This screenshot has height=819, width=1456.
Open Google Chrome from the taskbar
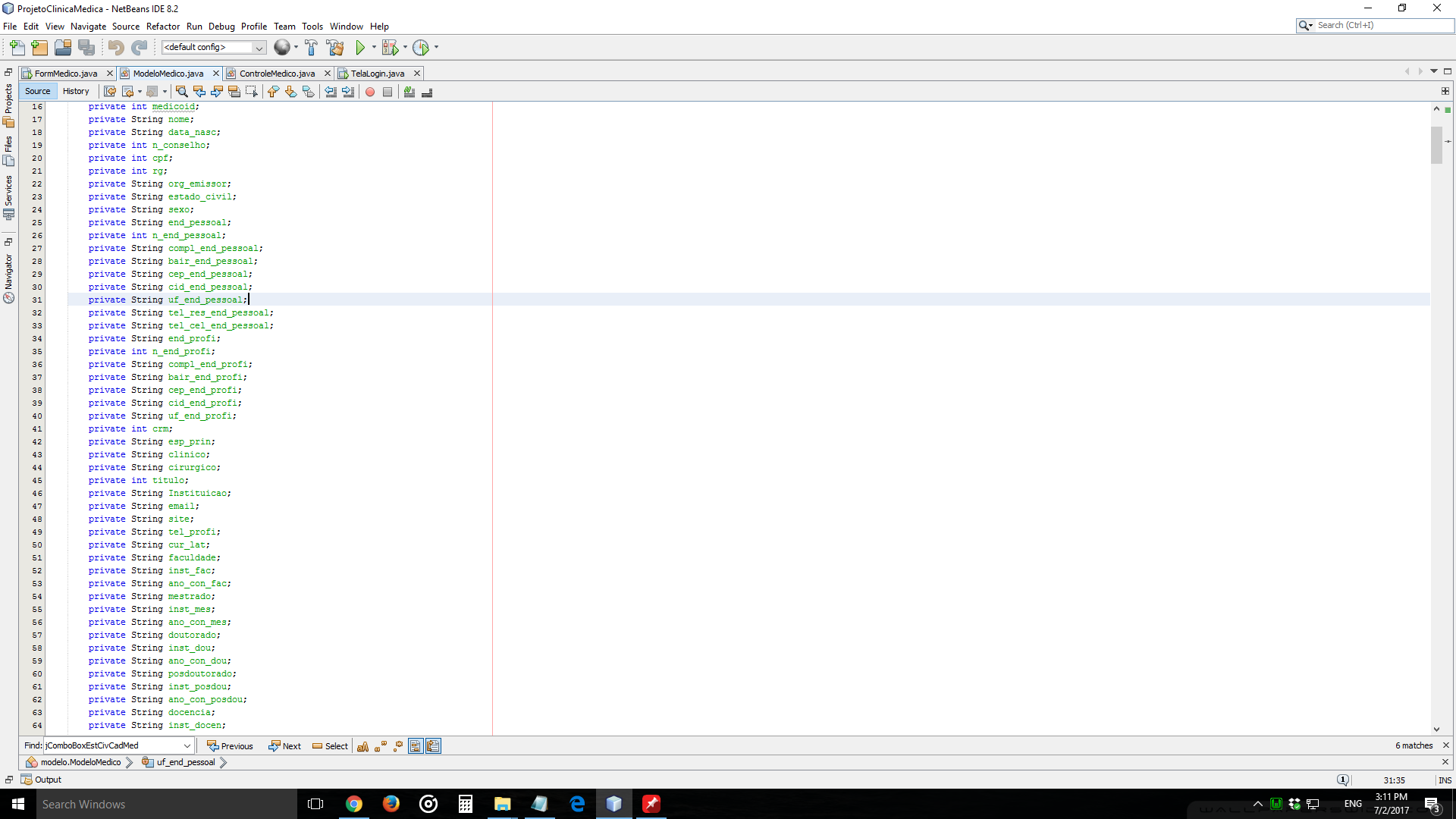354,804
